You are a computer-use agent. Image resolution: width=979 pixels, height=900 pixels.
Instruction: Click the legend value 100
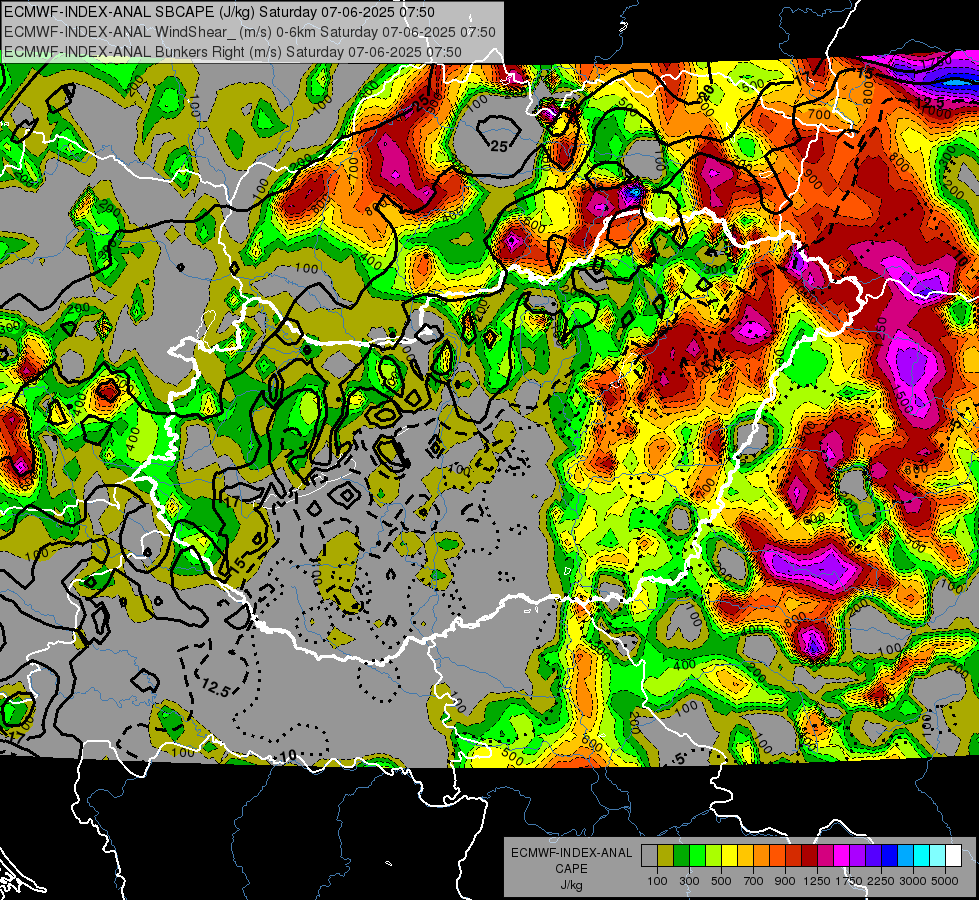click(x=657, y=881)
